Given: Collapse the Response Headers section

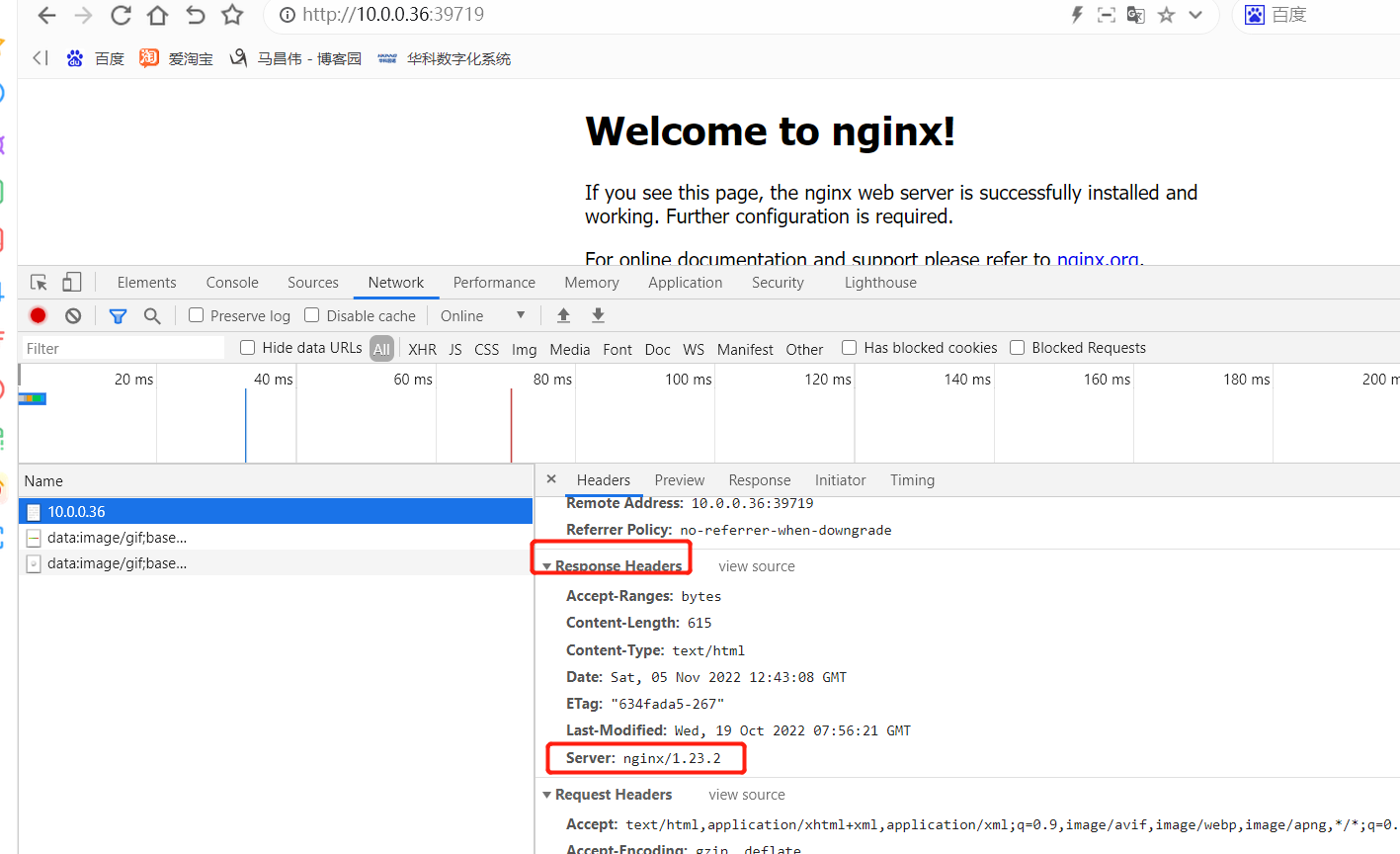Looking at the screenshot, I should point(546,566).
